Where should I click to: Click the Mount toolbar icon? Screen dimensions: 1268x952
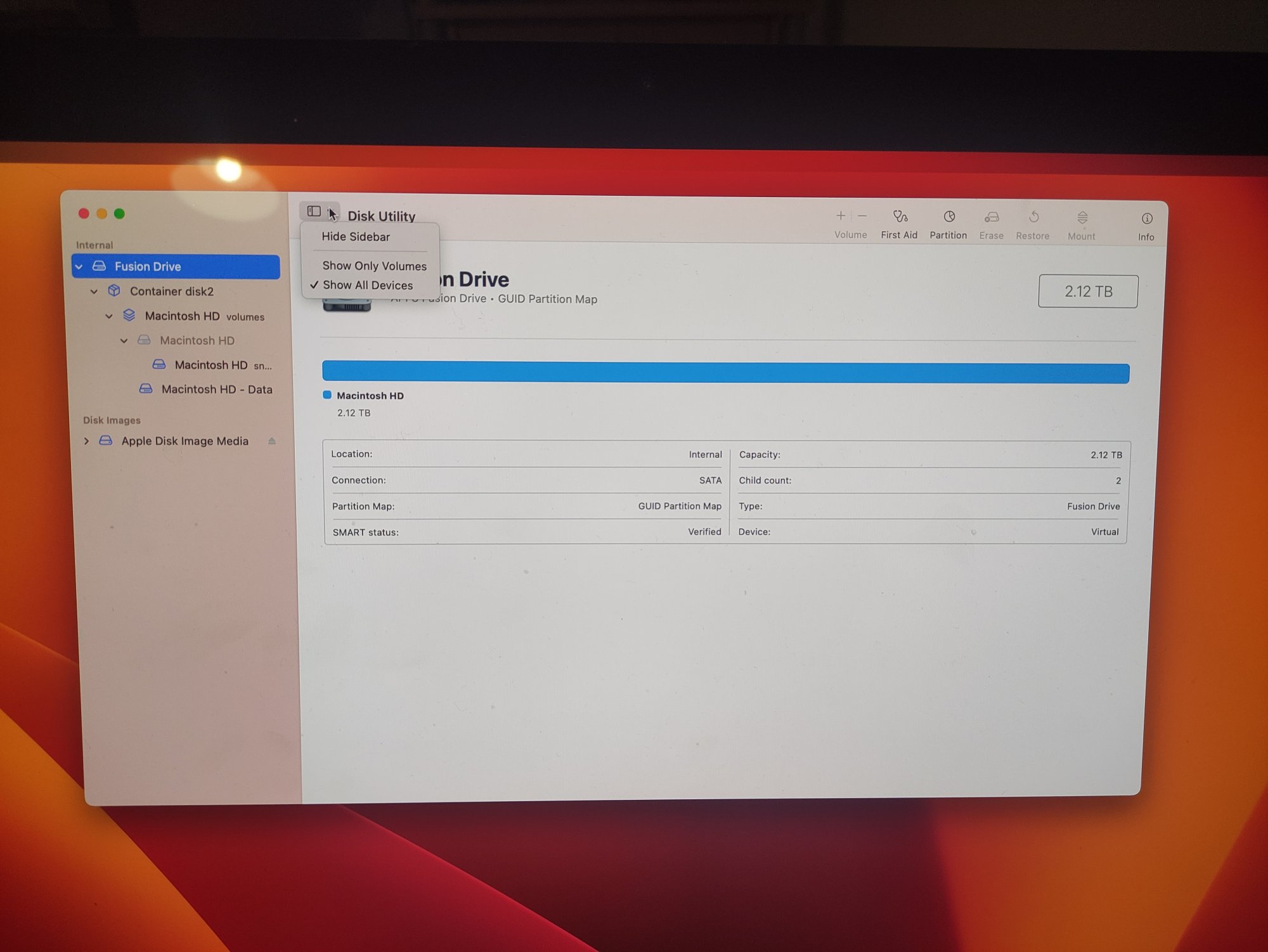[1082, 219]
